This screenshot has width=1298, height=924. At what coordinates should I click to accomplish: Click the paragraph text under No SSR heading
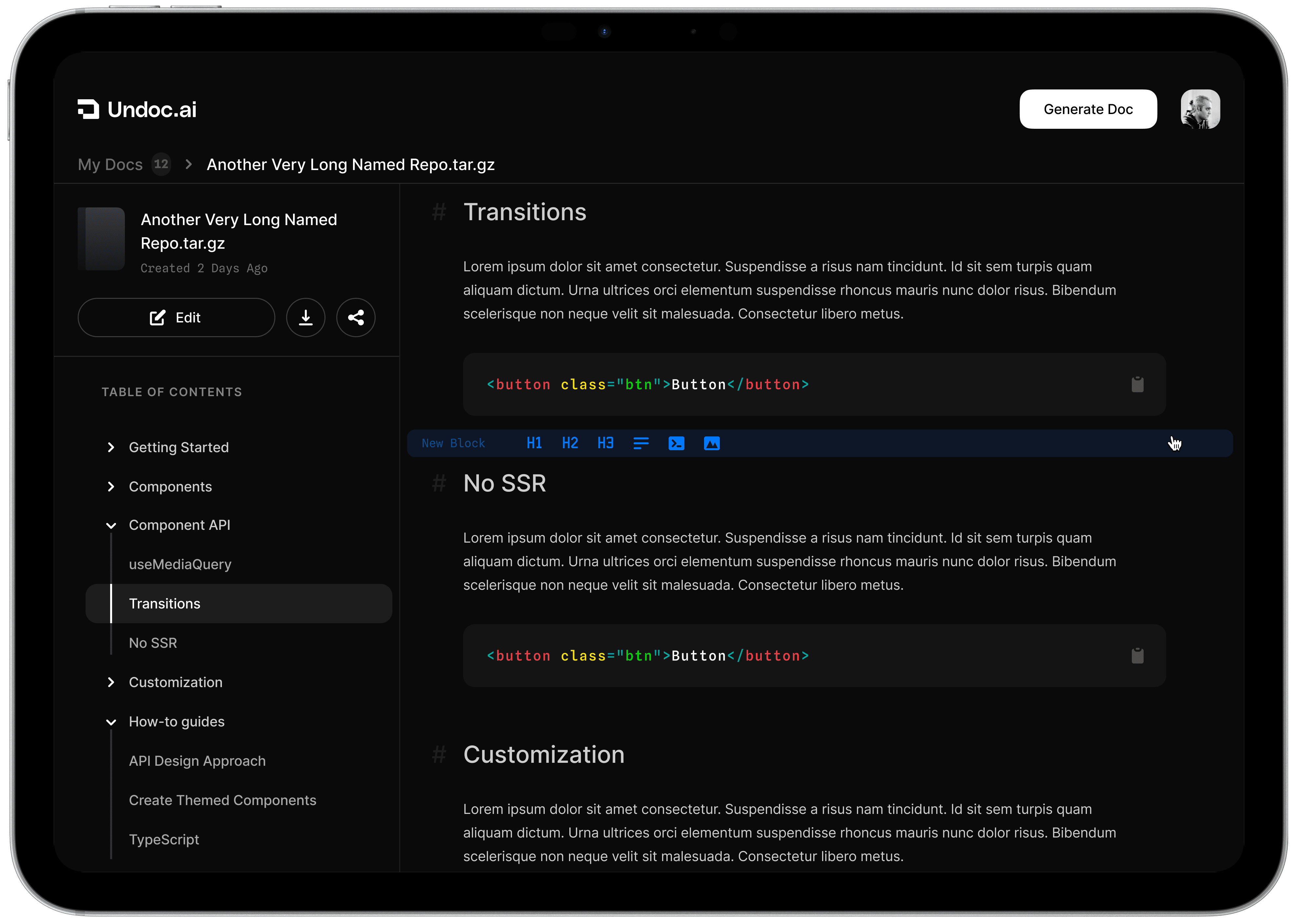pos(789,562)
